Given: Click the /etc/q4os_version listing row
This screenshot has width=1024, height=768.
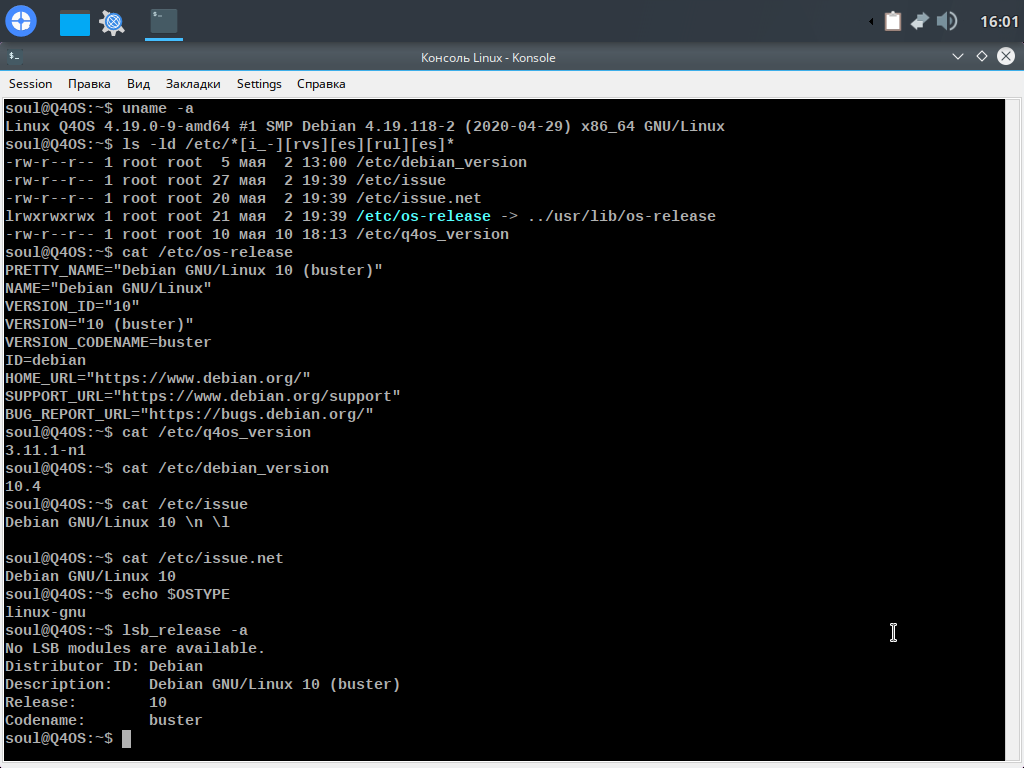Looking at the screenshot, I should click(257, 234).
